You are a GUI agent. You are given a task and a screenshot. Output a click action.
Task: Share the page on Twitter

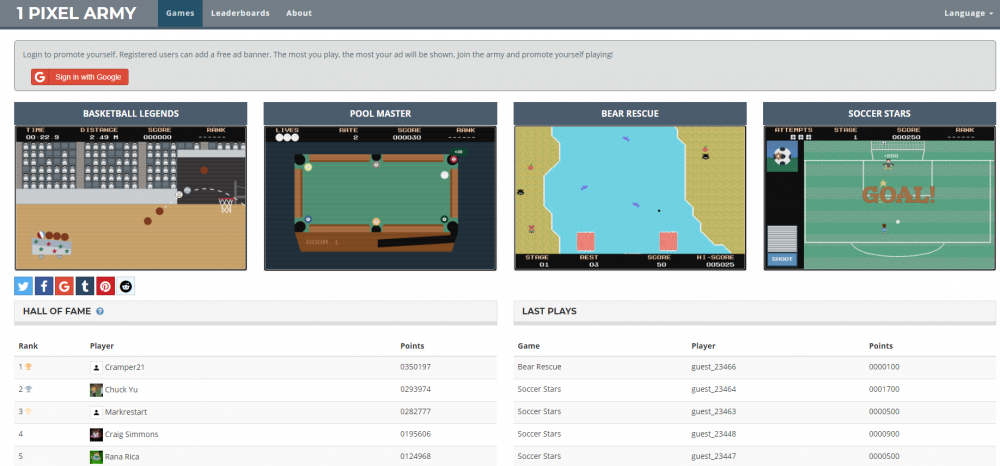24,286
